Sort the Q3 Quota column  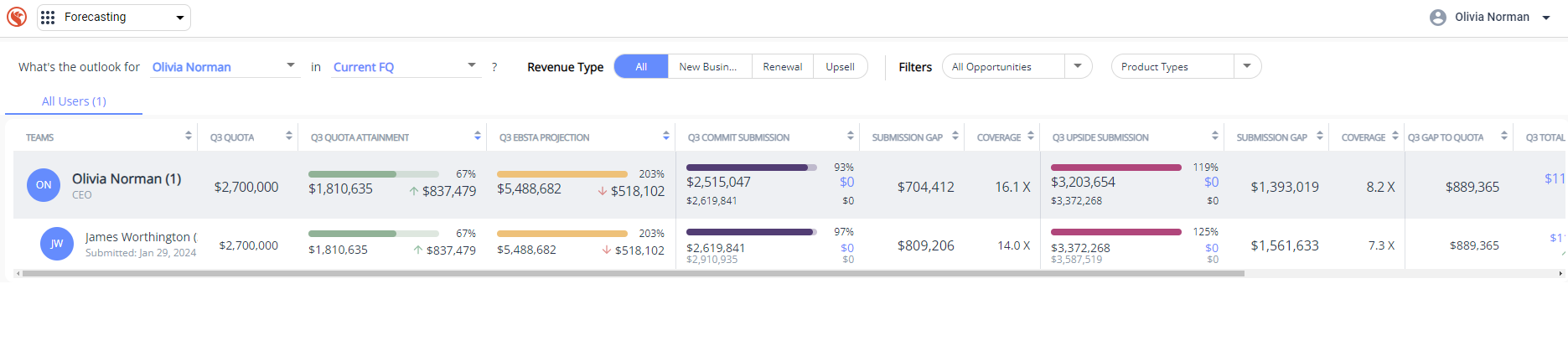click(x=288, y=136)
